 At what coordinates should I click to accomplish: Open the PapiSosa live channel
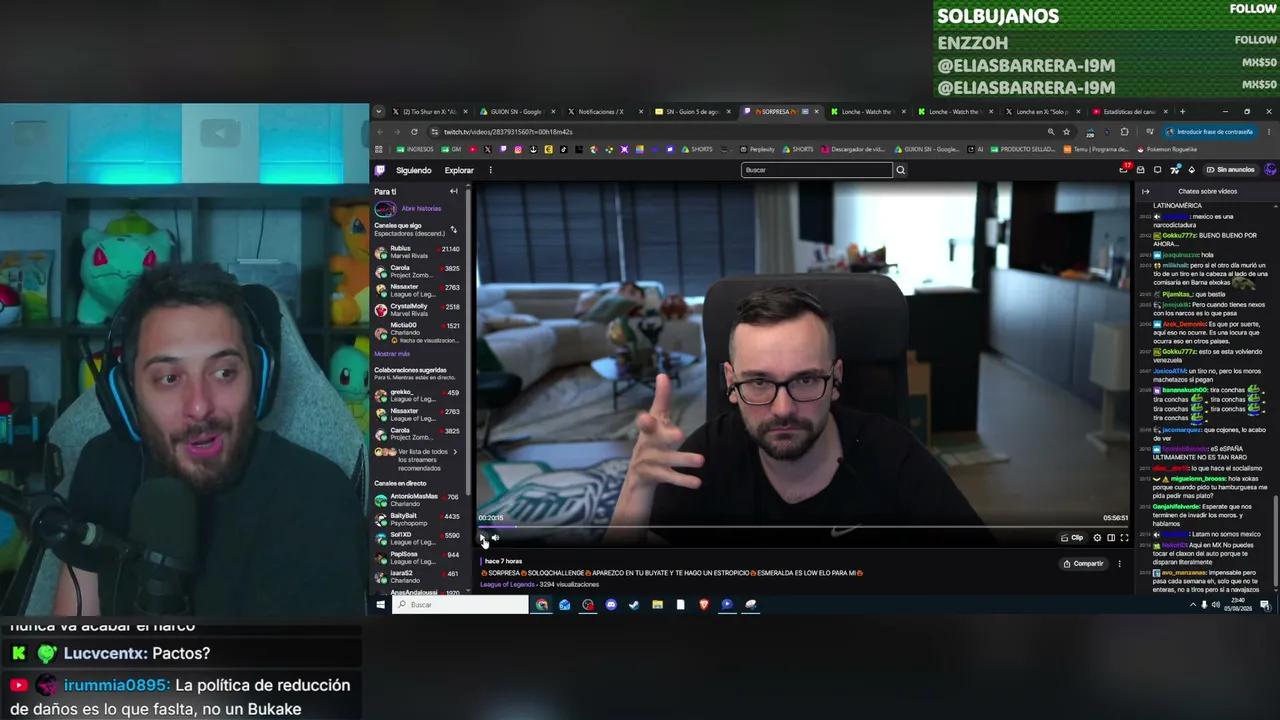pyautogui.click(x=417, y=557)
